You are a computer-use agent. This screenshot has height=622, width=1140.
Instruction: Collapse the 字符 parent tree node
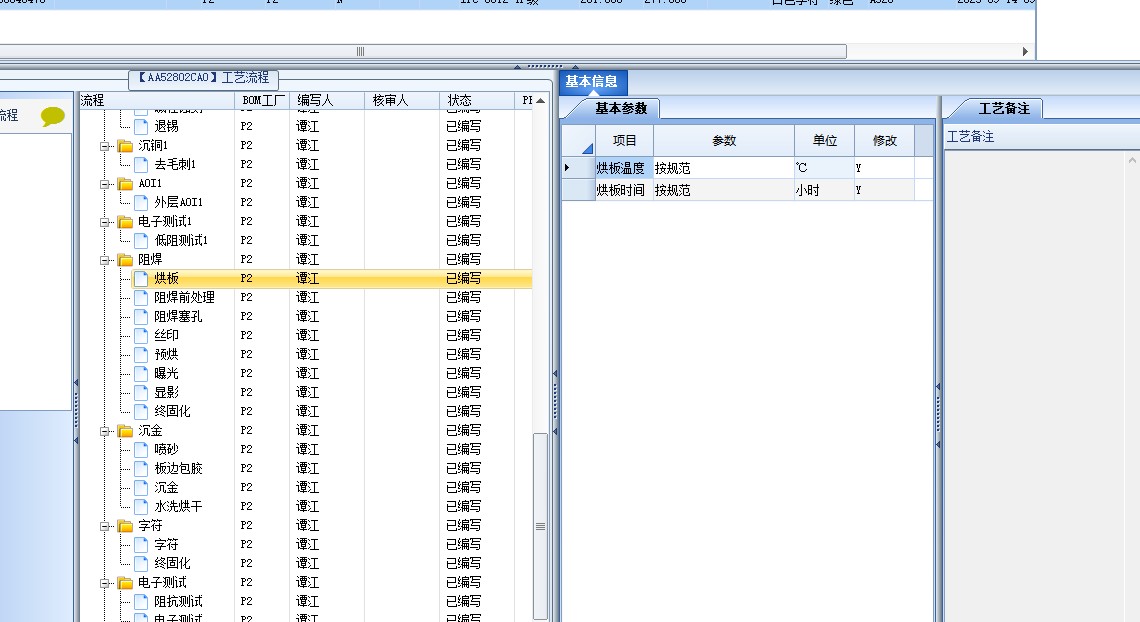click(105, 526)
